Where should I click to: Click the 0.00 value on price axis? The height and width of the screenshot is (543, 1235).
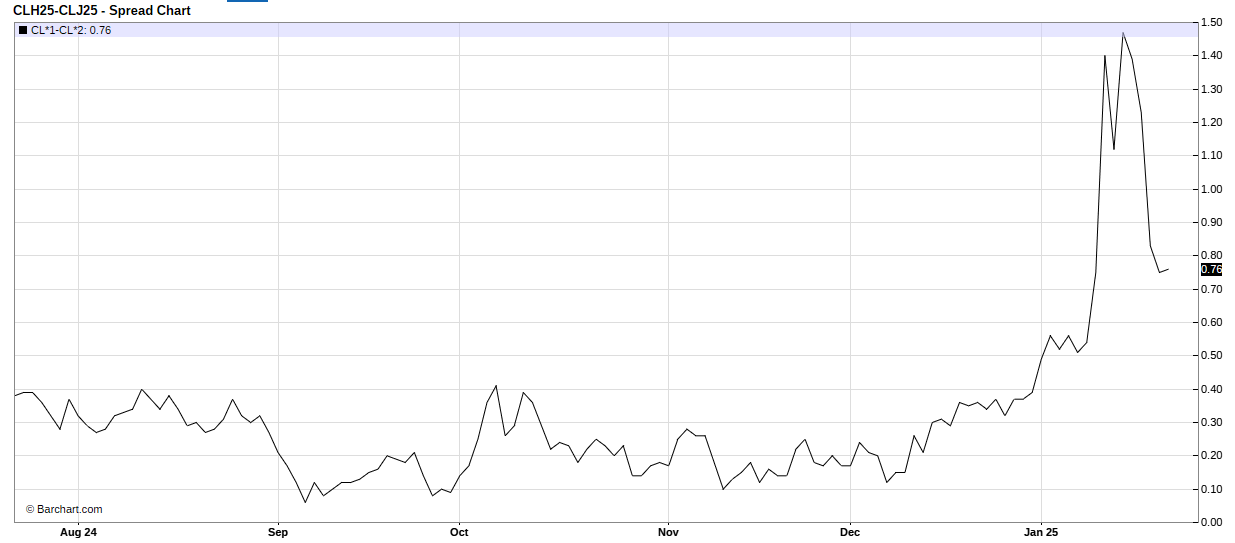pos(1211,522)
